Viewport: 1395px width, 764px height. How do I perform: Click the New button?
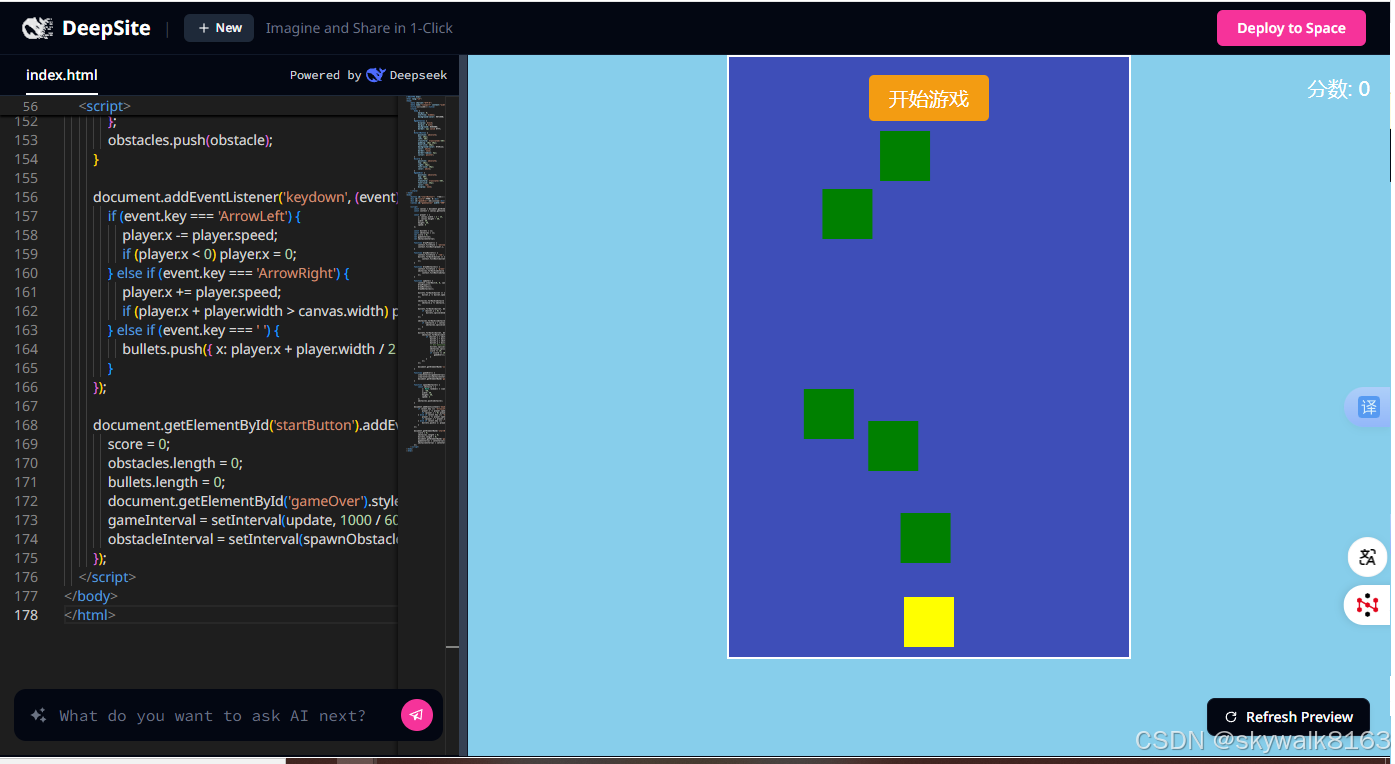(x=219, y=28)
